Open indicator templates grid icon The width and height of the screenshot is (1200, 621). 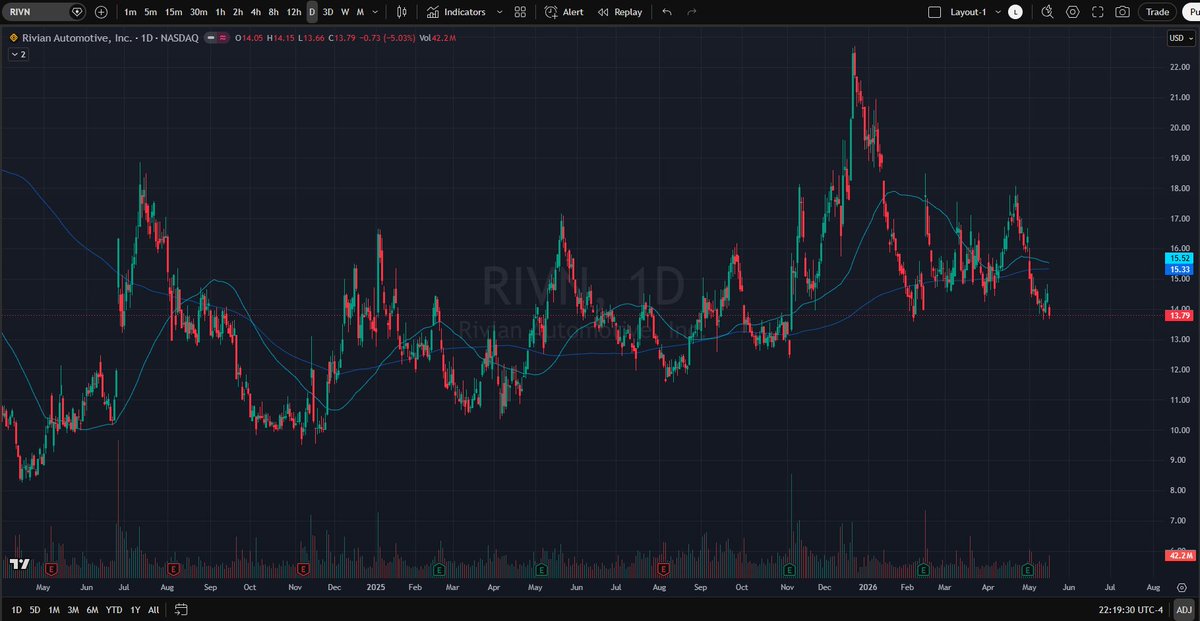(x=520, y=12)
